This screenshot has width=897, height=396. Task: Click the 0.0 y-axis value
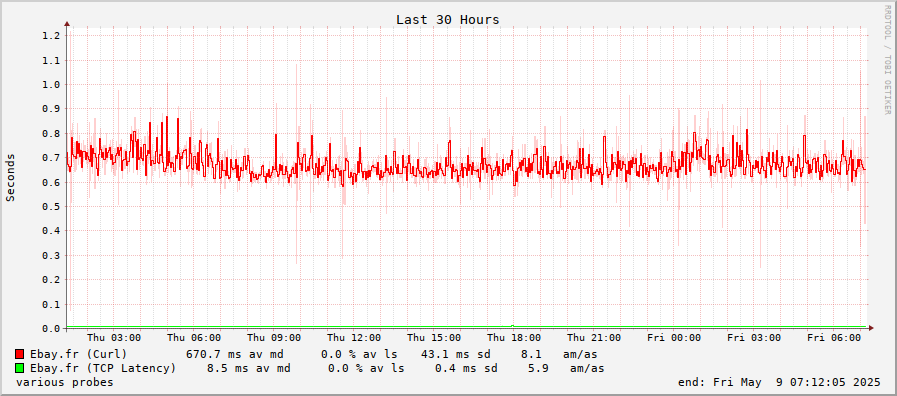click(51, 328)
